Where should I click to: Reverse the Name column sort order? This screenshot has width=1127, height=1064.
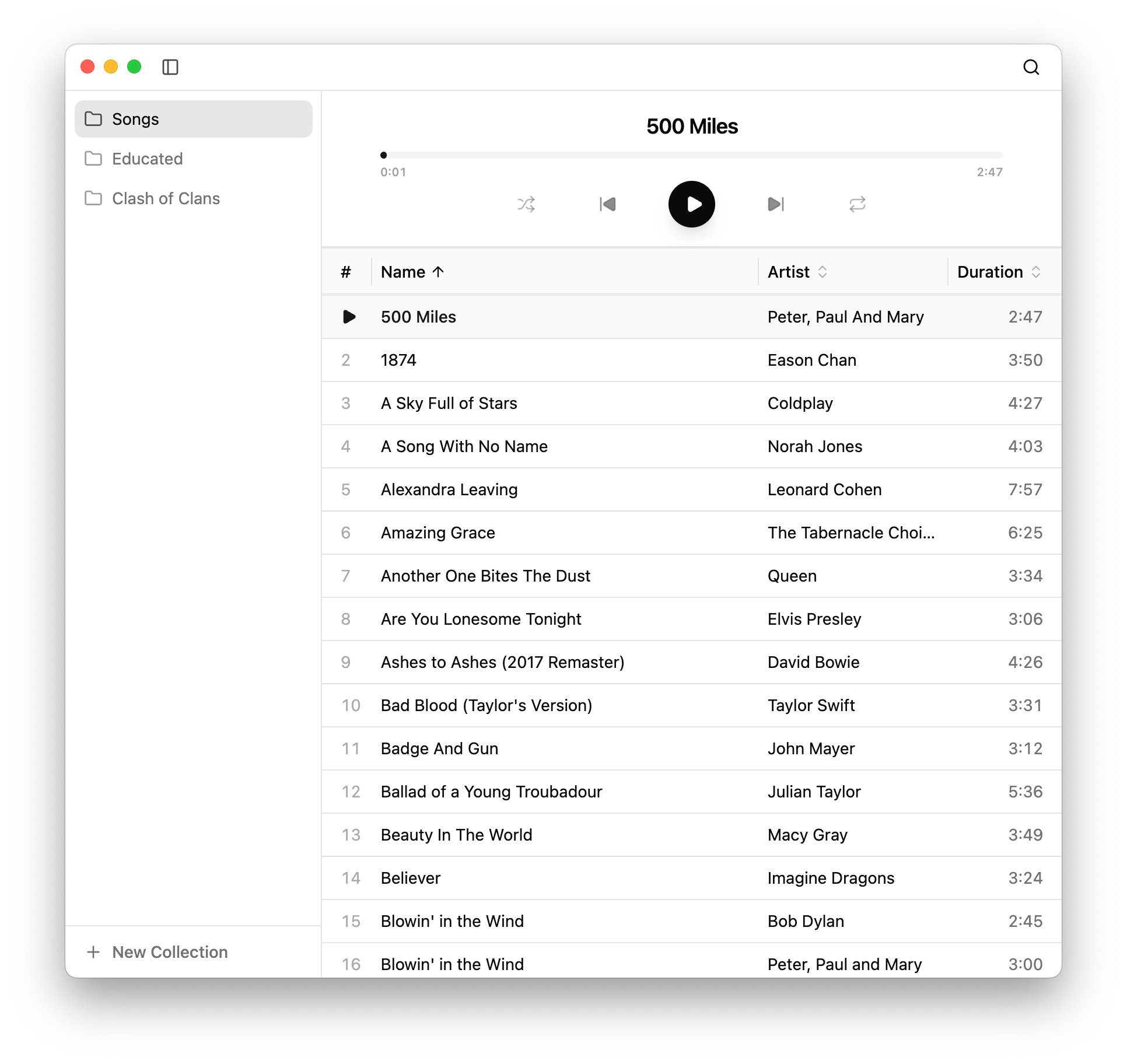(412, 272)
